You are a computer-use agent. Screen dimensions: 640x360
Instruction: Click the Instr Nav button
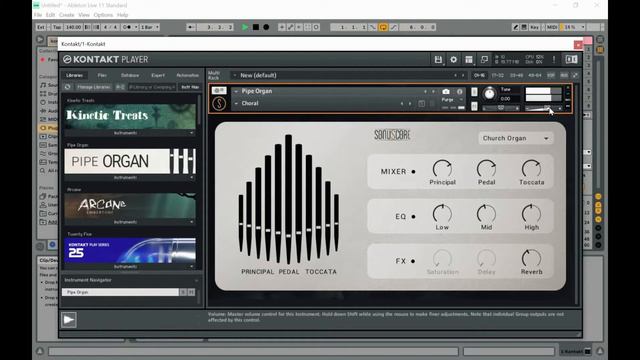(x=190, y=87)
